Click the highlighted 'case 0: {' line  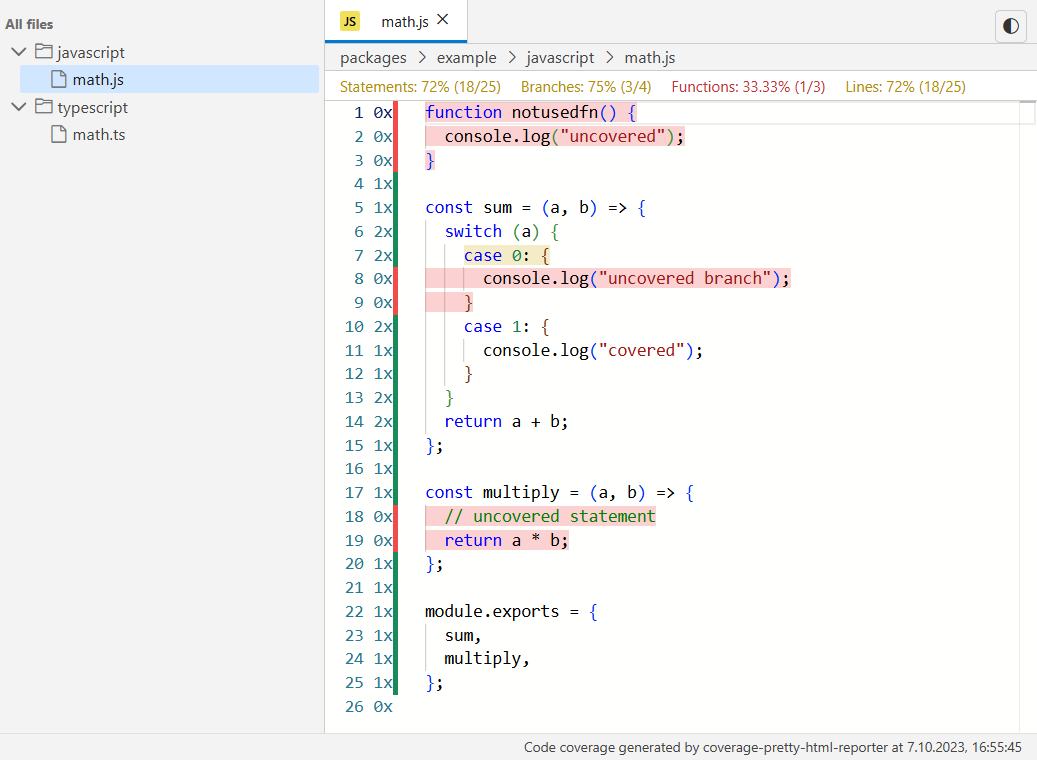(x=507, y=255)
